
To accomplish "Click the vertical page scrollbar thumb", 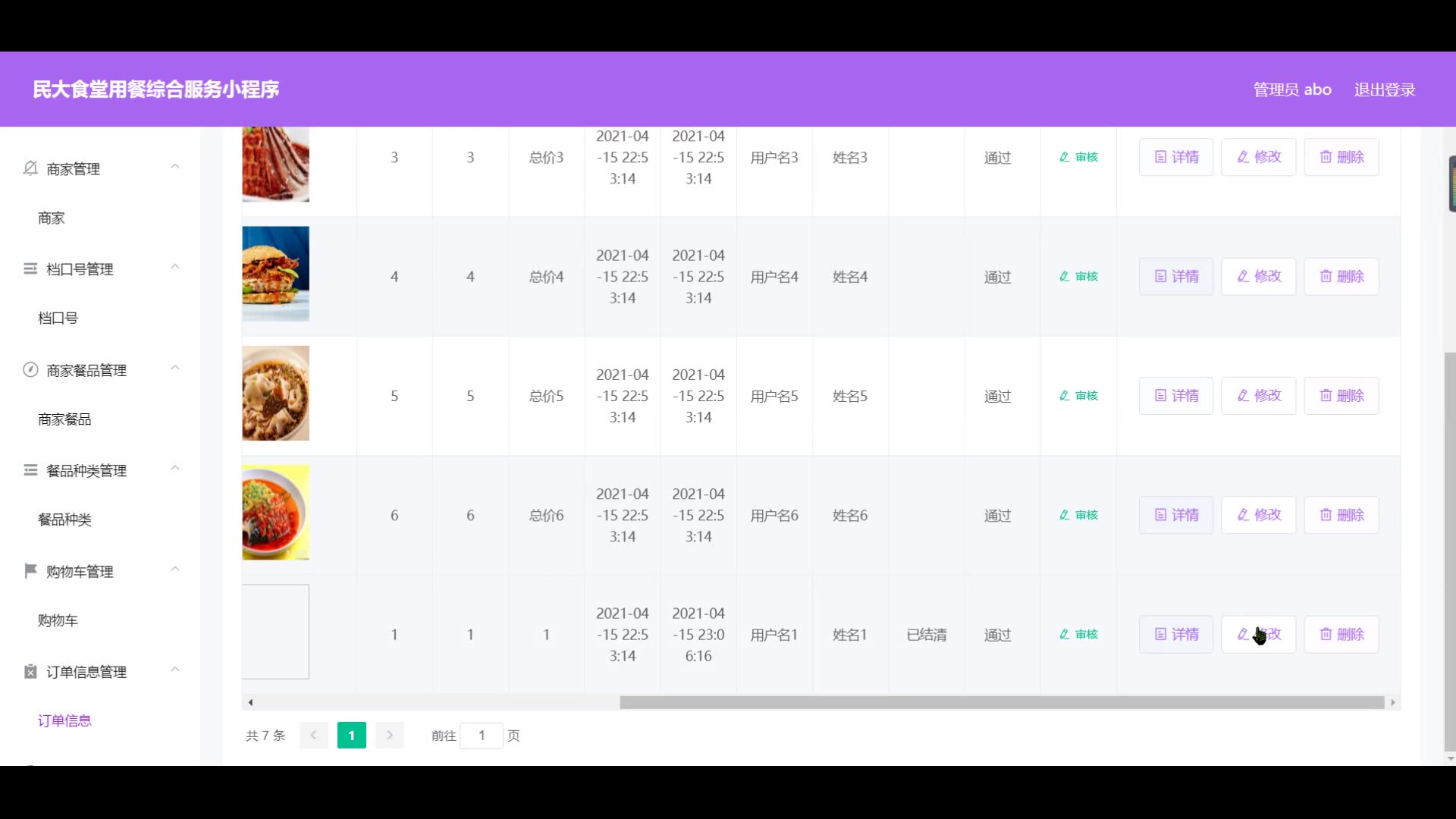I will pyautogui.click(x=1450, y=551).
